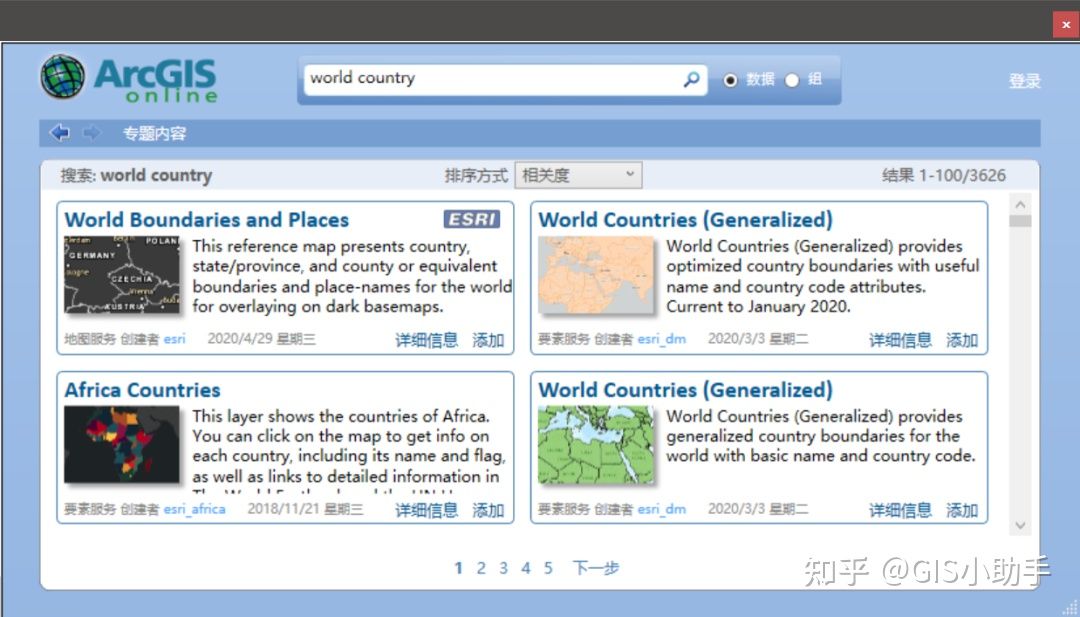This screenshot has width=1080, height=617.
Task: Go to results page 4
Action: pos(526,568)
